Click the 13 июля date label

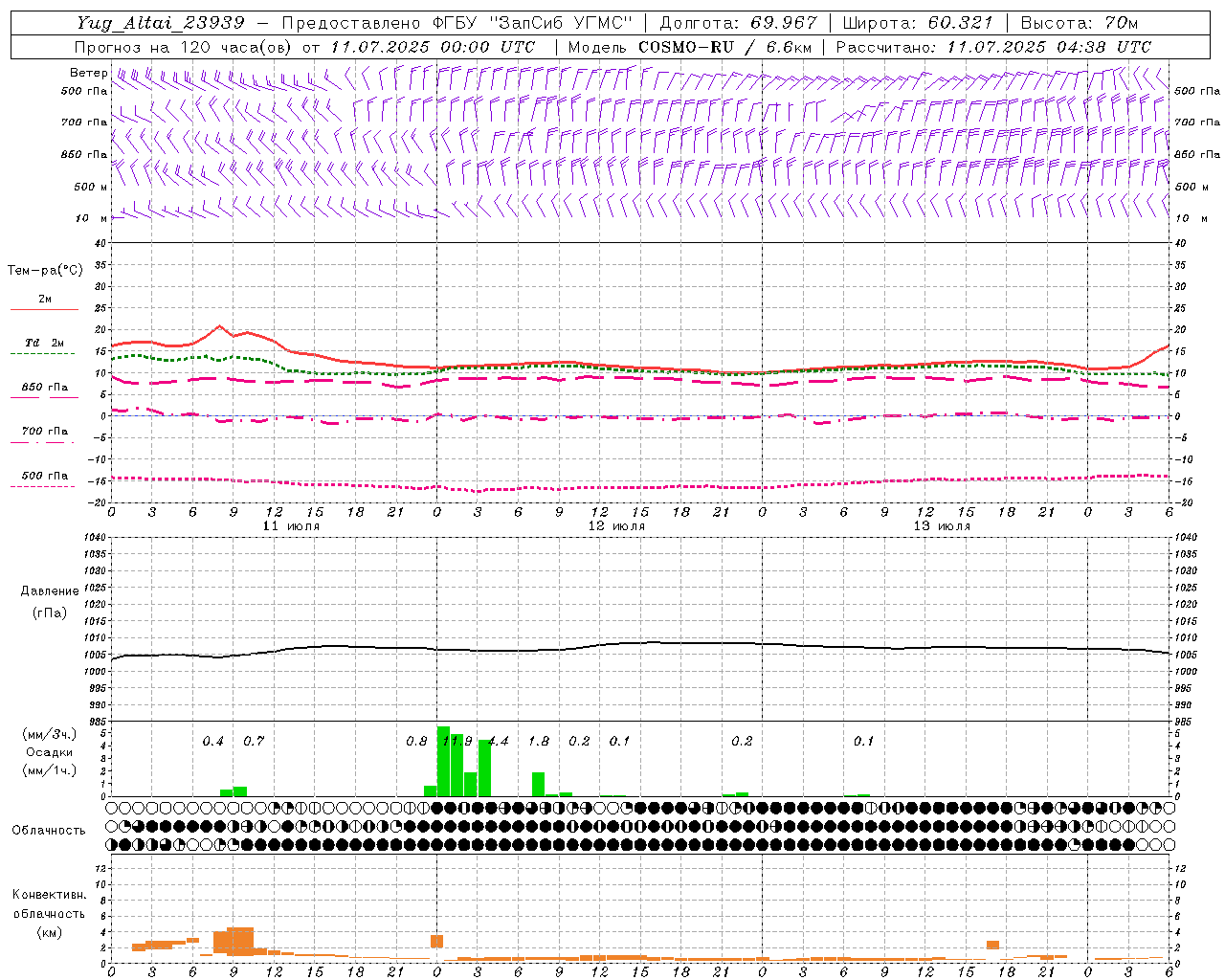click(x=942, y=526)
